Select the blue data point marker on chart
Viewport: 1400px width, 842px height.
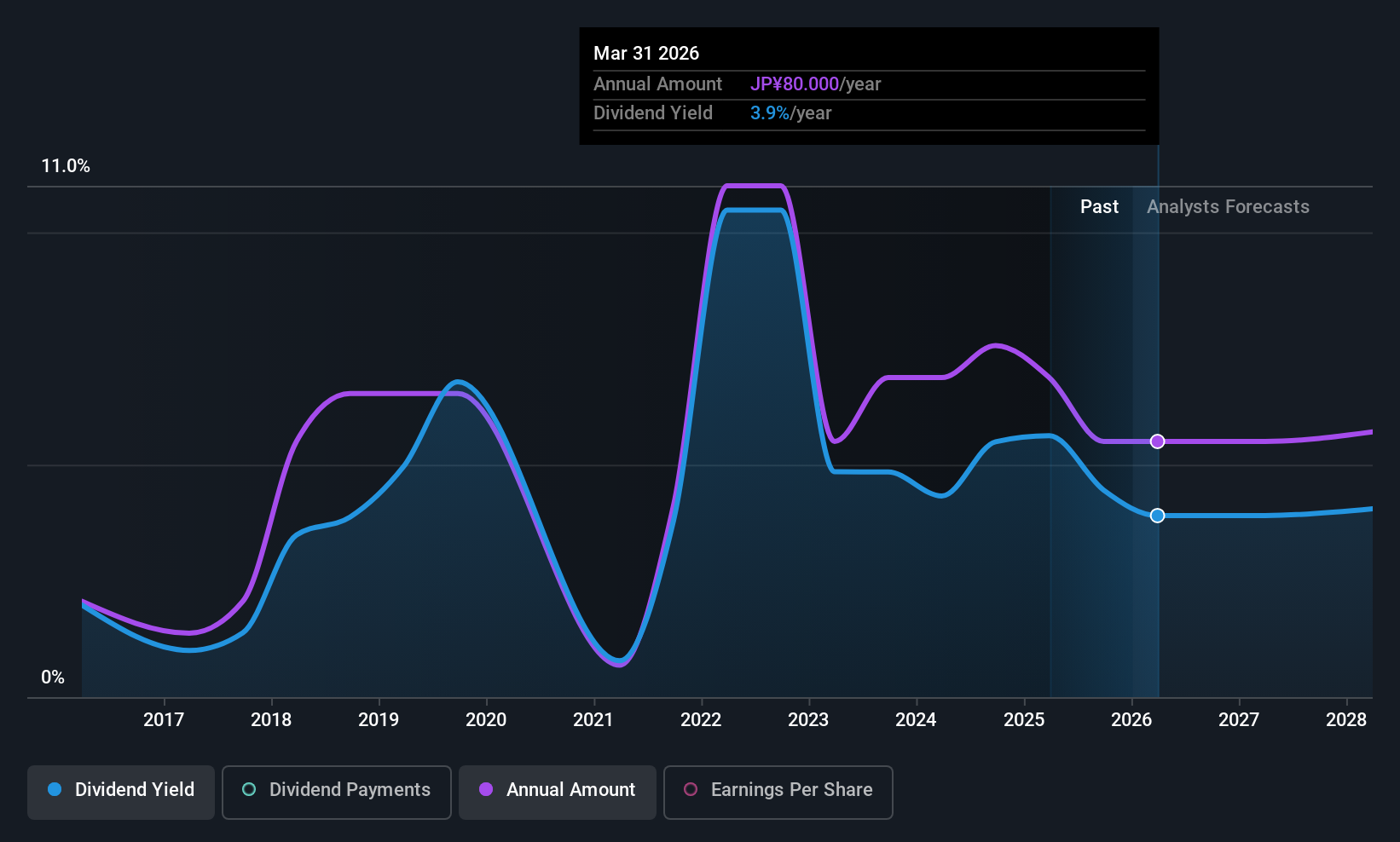pos(1157,516)
